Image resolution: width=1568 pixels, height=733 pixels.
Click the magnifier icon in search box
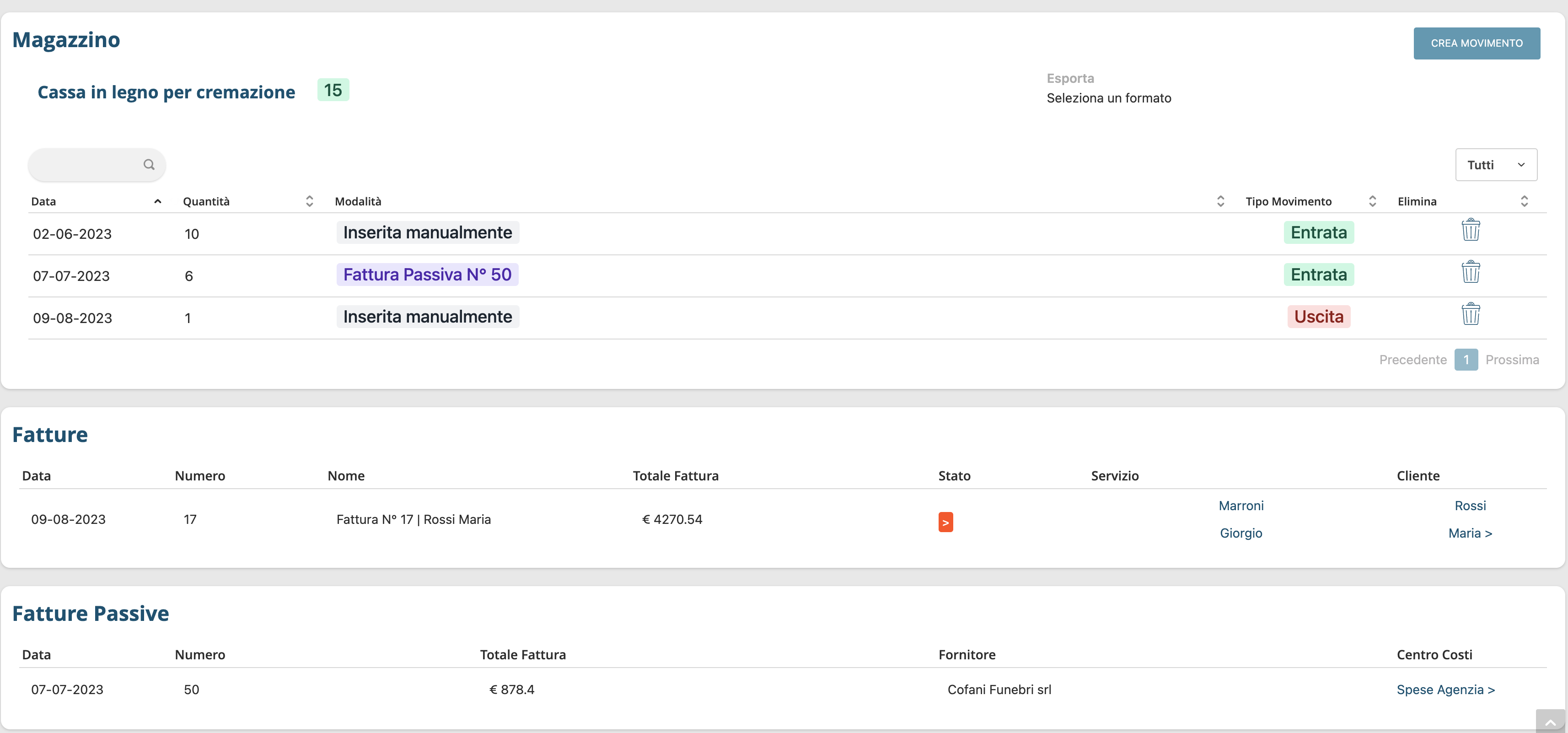[149, 164]
